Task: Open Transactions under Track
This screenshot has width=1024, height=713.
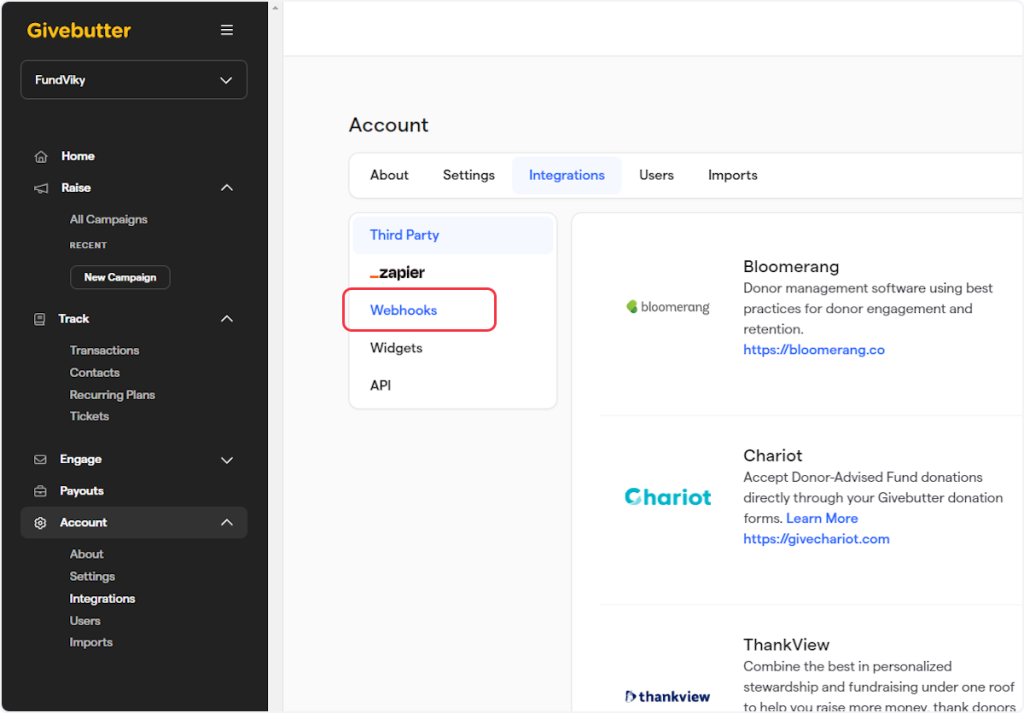Action: (104, 351)
